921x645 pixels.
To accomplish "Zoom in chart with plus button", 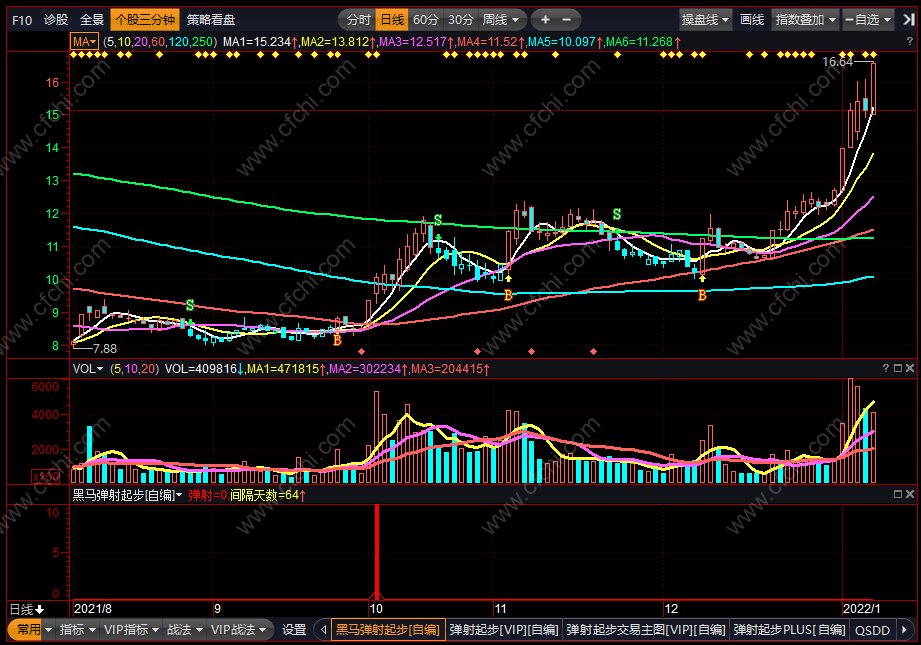I will [545, 20].
